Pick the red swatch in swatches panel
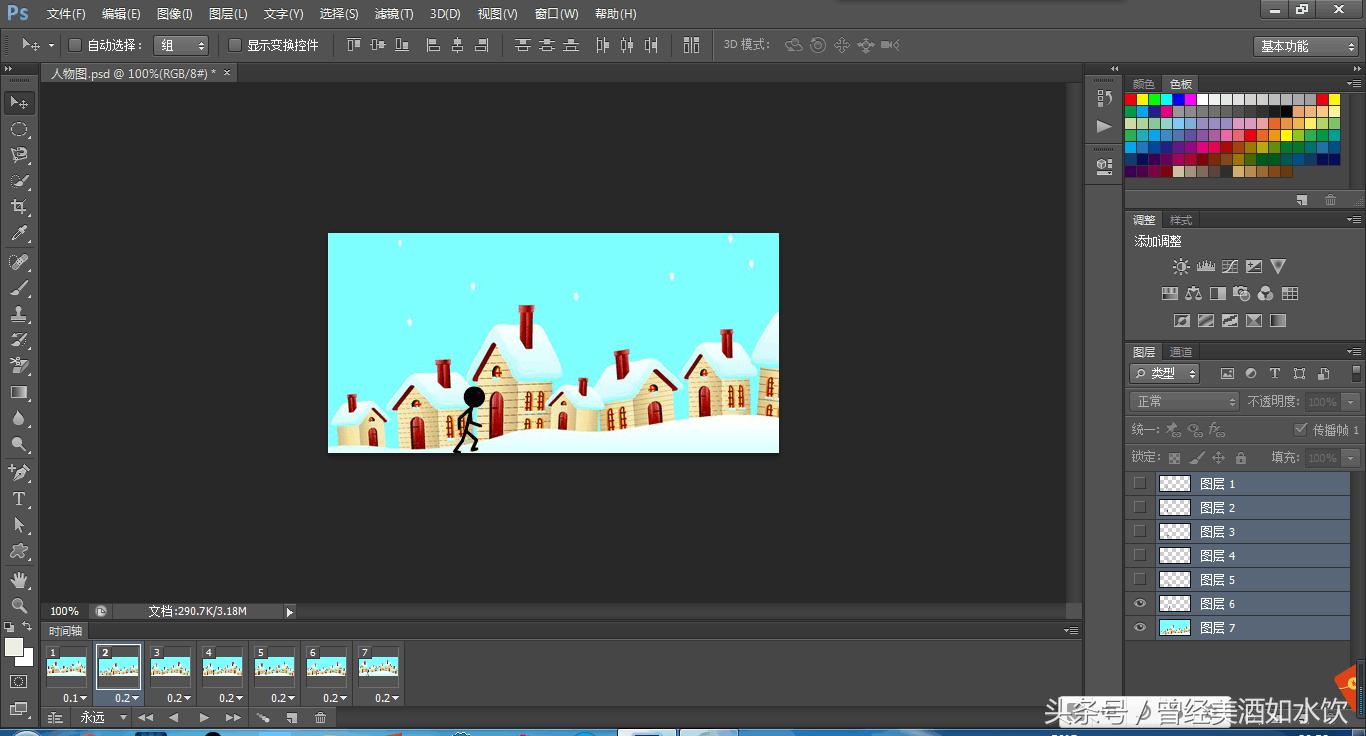1366x736 pixels. click(x=1131, y=99)
